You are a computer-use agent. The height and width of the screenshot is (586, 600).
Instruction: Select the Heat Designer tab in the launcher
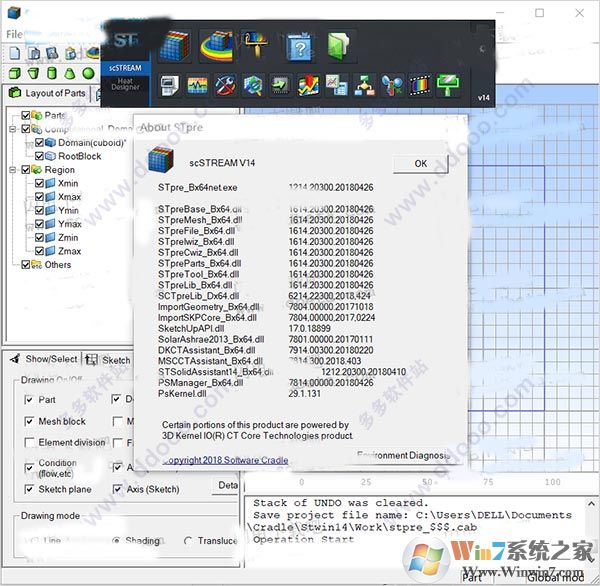tap(125, 84)
